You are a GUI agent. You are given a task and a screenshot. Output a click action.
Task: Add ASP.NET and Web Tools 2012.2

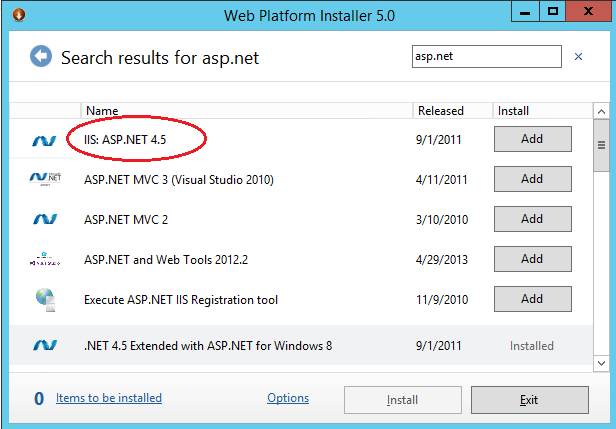(533, 259)
